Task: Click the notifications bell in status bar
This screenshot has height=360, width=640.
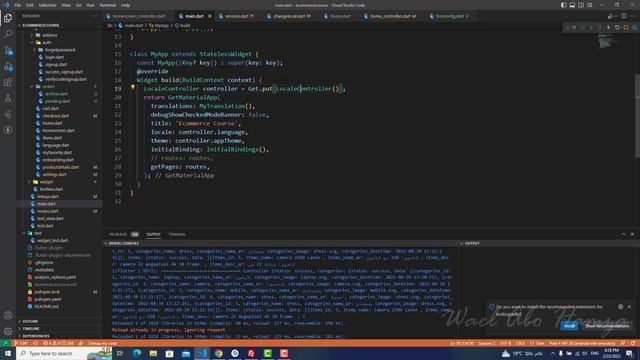Action: tap(633, 343)
